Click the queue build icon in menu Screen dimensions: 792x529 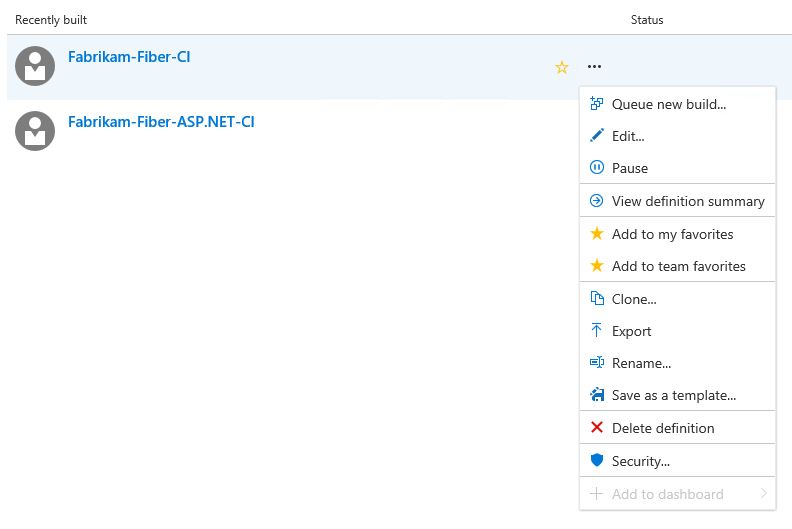pyautogui.click(x=597, y=104)
